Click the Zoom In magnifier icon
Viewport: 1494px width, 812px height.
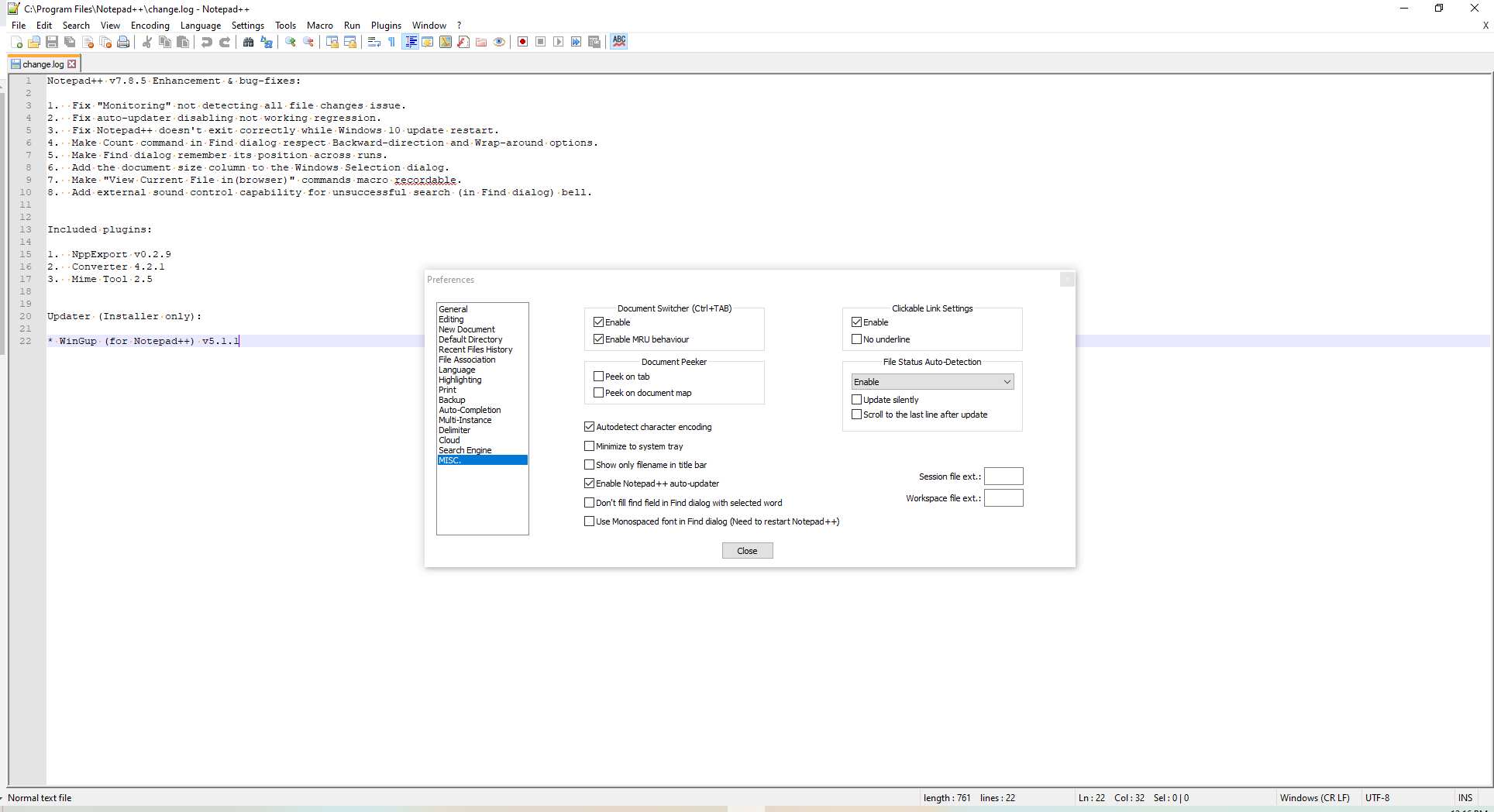tap(290, 42)
